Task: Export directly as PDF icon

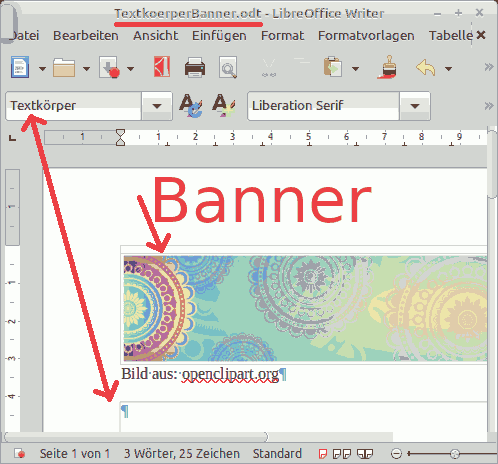Action: tap(162, 67)
